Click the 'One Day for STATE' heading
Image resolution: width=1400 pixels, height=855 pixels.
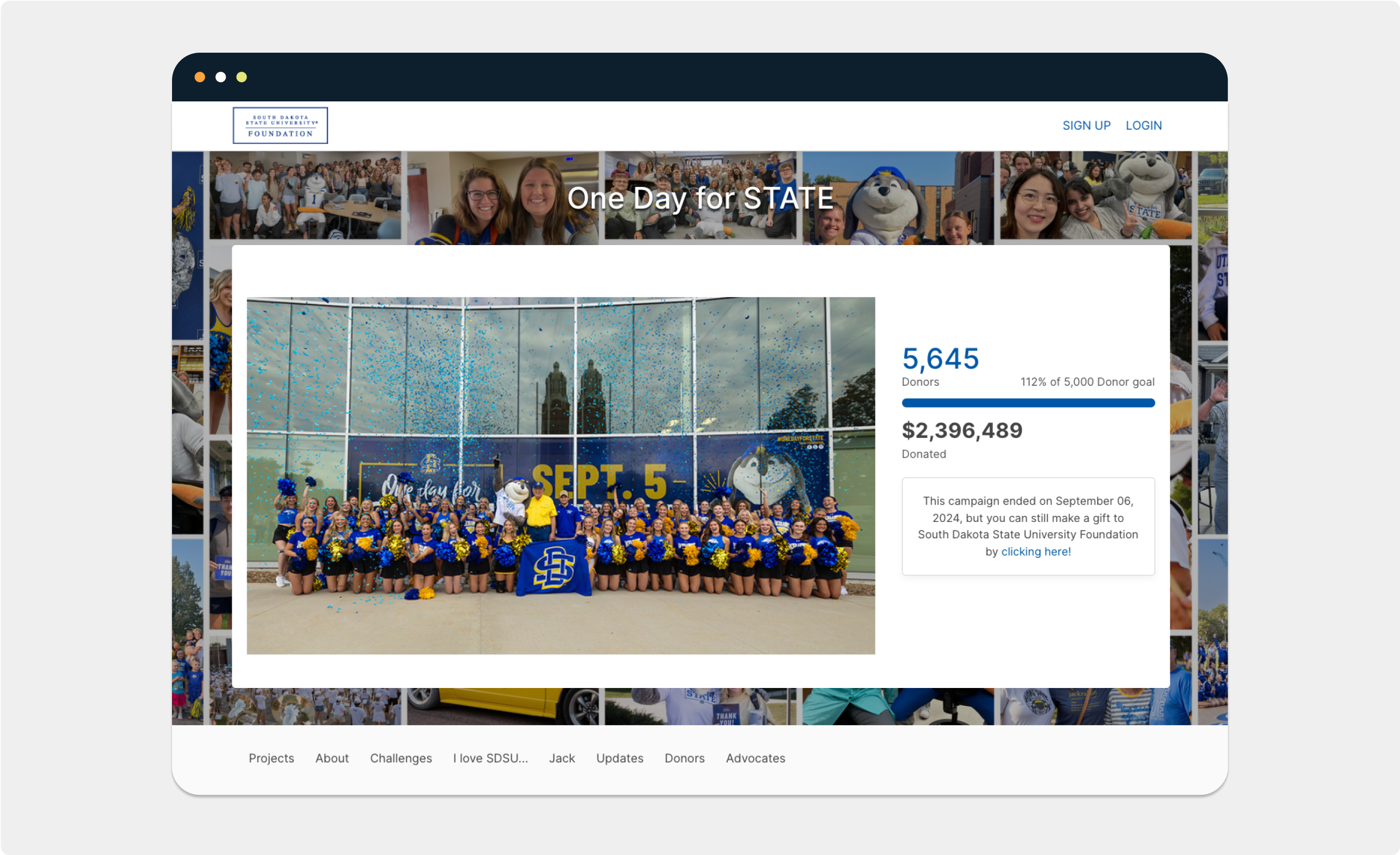[x=700, y=198]
